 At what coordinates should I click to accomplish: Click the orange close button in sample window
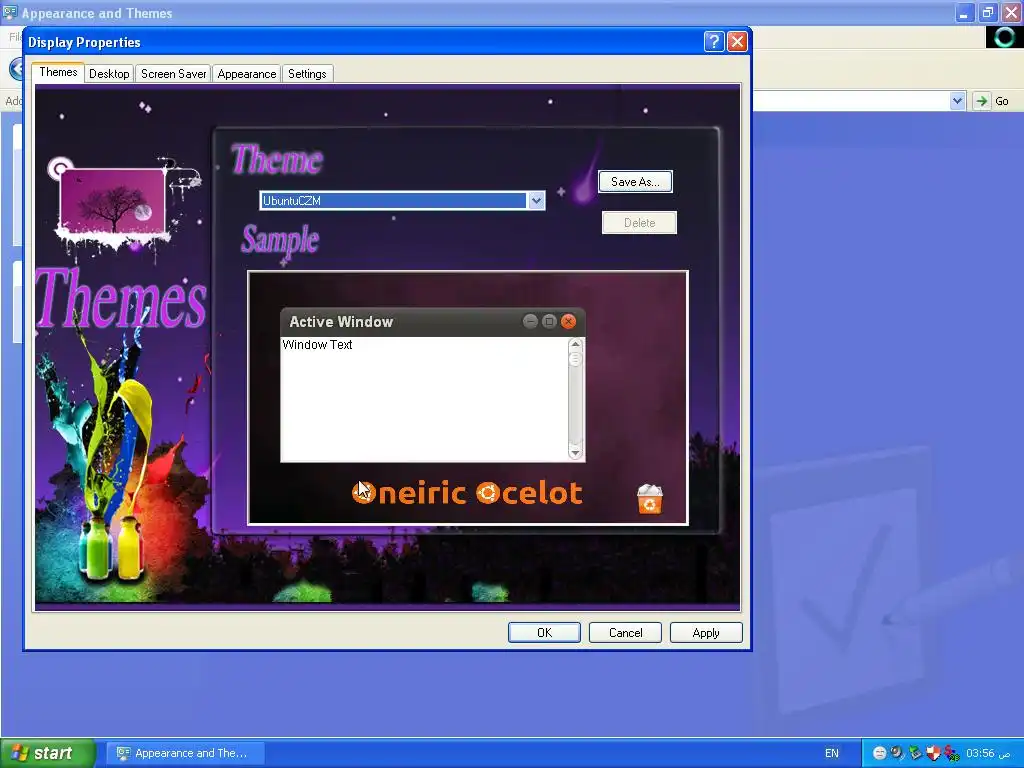[568, 321]
